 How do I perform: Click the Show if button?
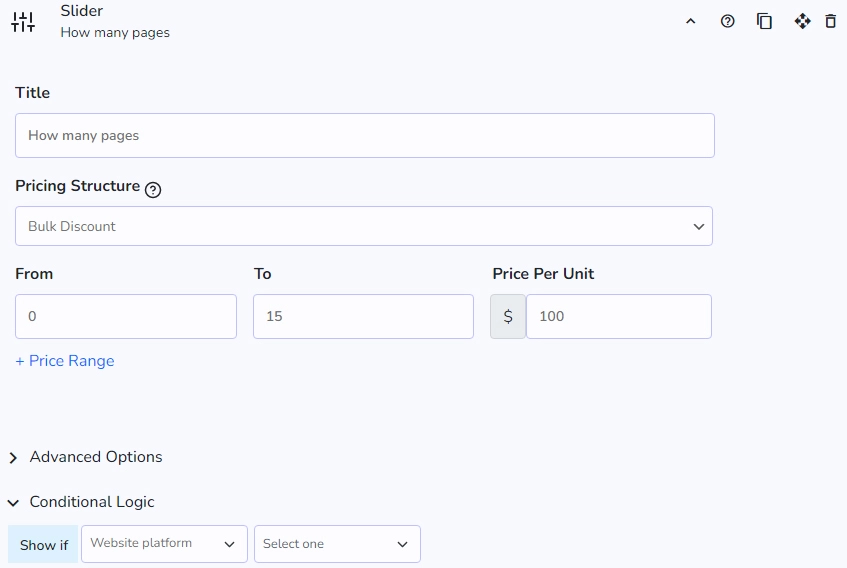pyautogui.click(x=43, y=544)
